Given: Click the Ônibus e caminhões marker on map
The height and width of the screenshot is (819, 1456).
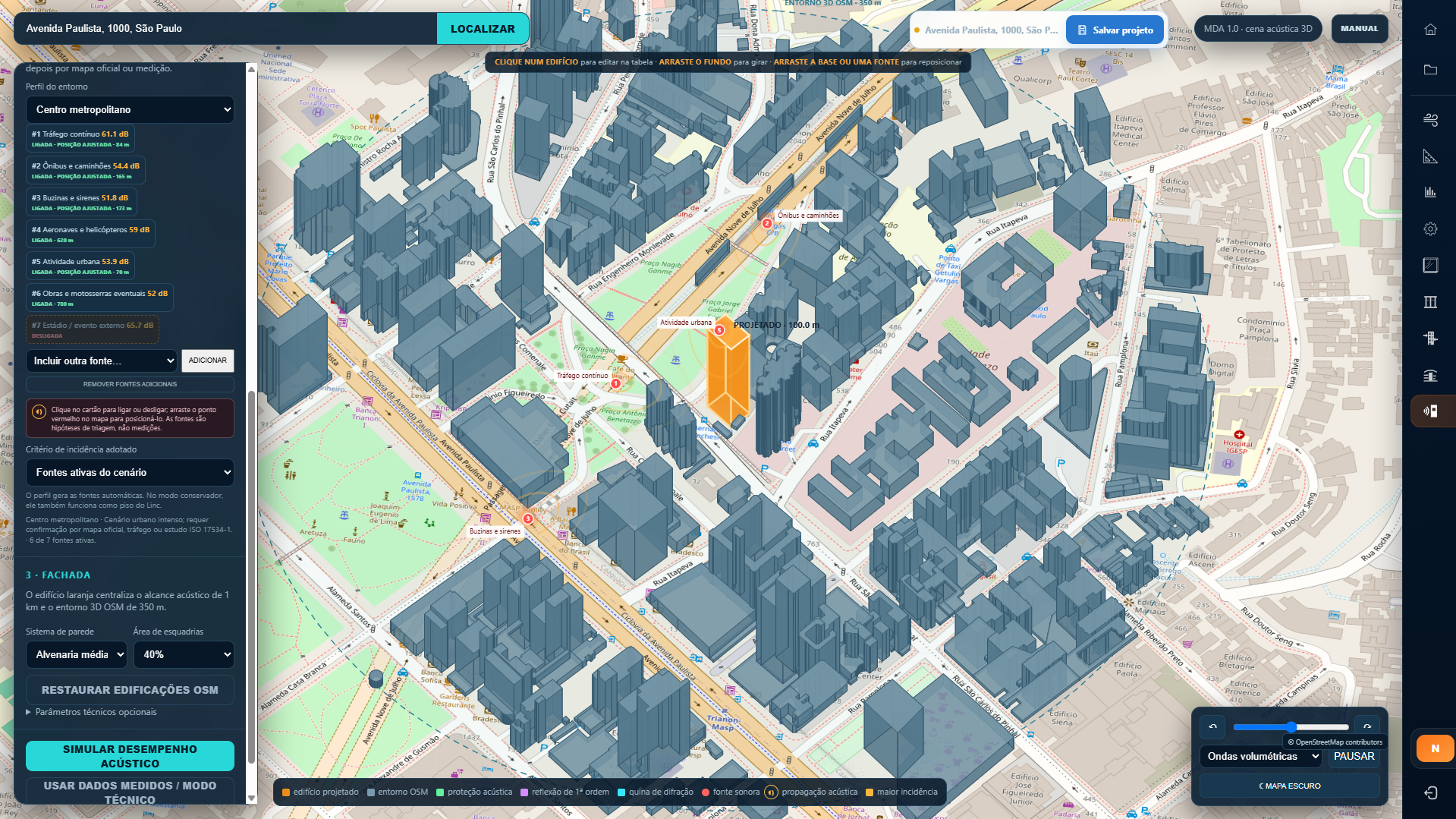Looking at the screenshot, I should pyautogui.click(x=766, y=223).
